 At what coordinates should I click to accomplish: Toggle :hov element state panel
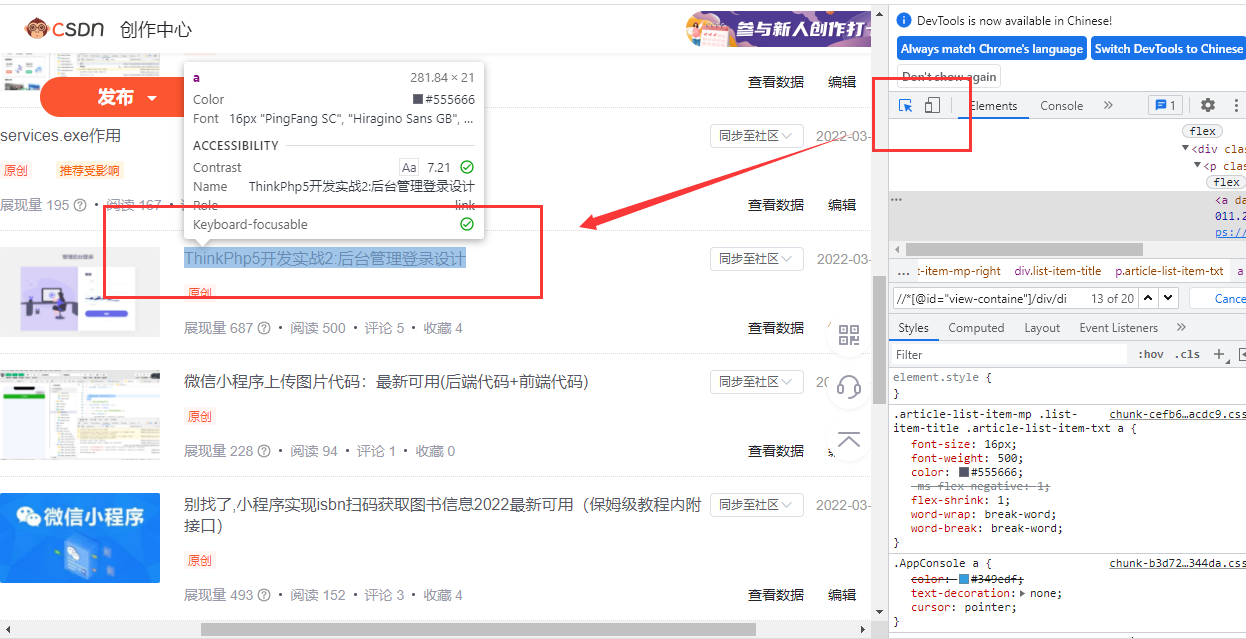coord(1151,354)
